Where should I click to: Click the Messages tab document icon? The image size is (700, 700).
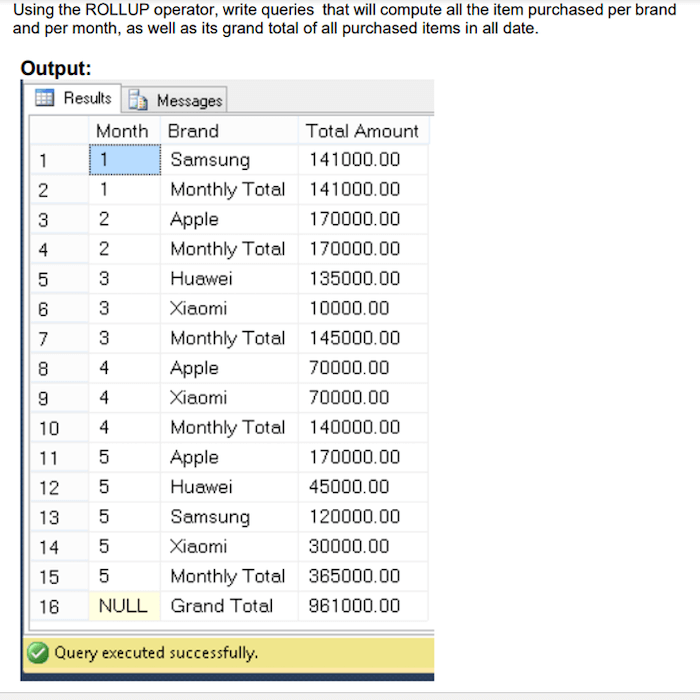click(x=138, y=100)
